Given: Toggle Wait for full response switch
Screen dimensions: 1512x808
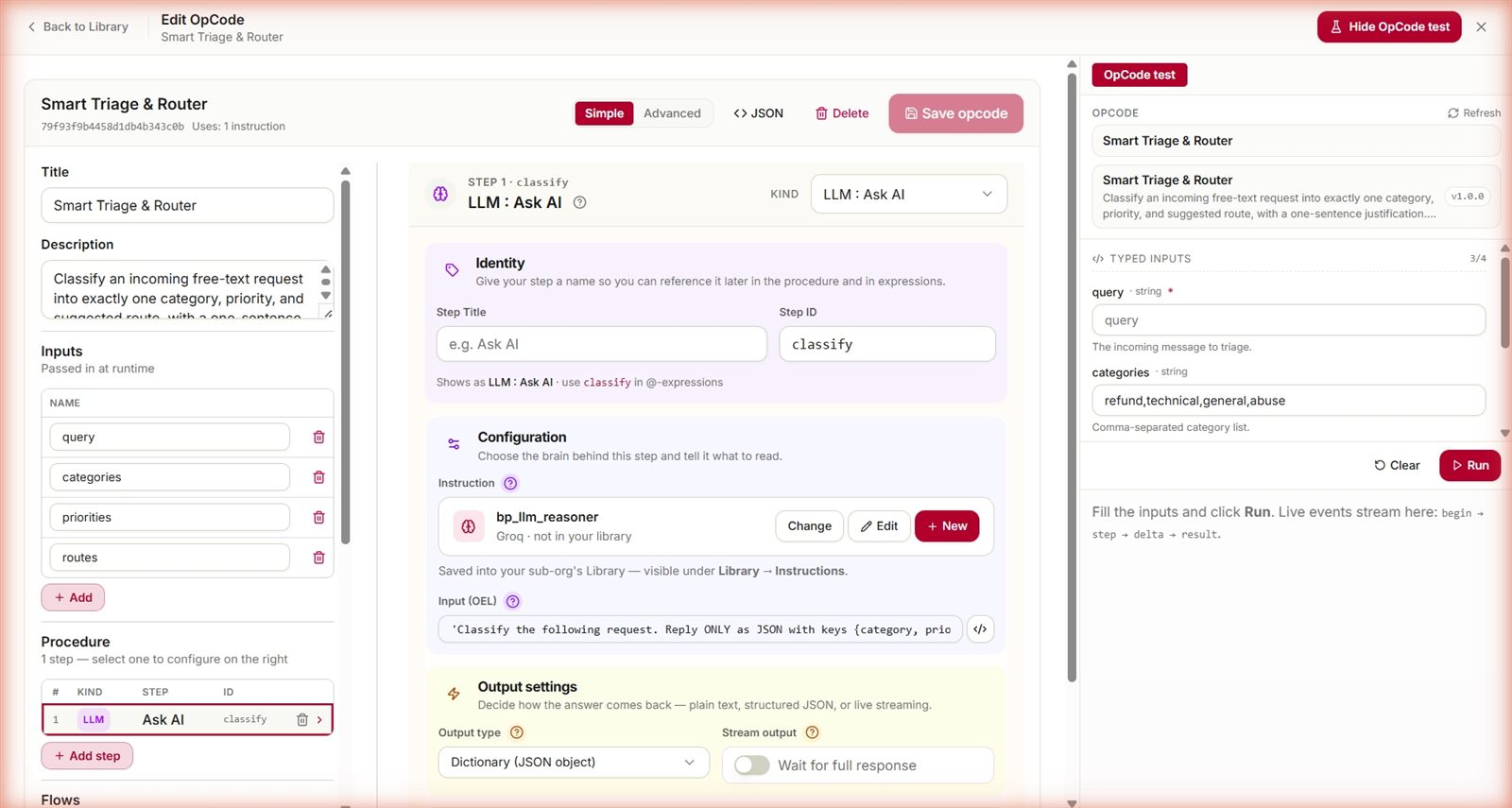Looking at the screenshot, I should (x=752, y=765).
